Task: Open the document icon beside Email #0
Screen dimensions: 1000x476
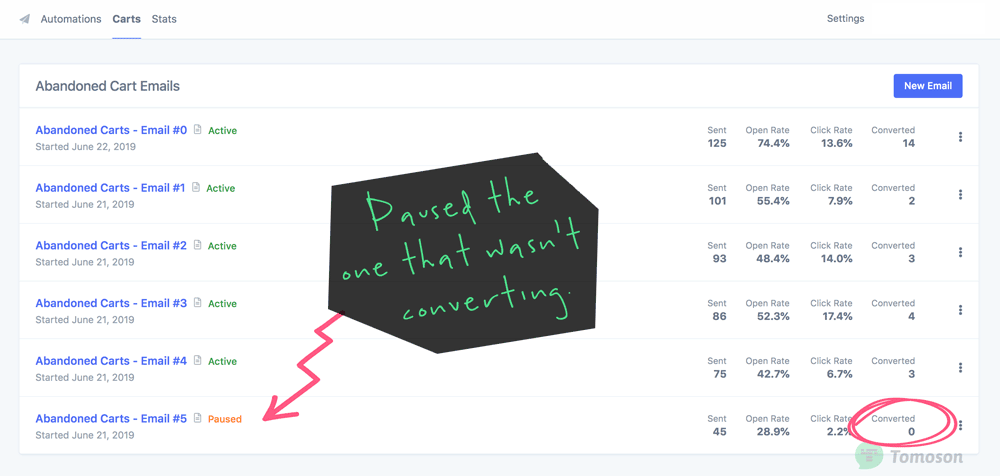Action: coord(198,130)
